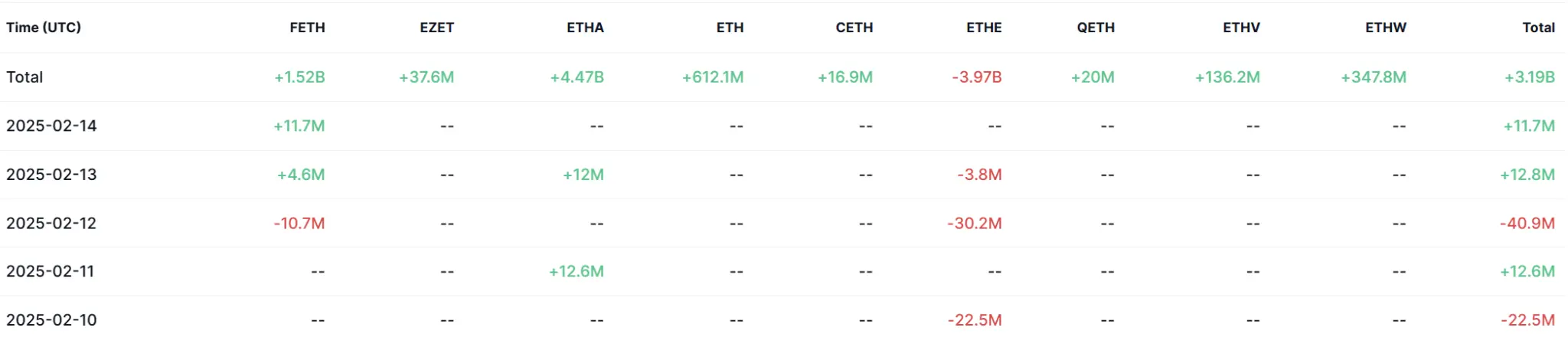Image resolution: width=1568 pixels, height=344 pixels.
Task: Click the -30.2M ETHE value
Action: [974, 224]
